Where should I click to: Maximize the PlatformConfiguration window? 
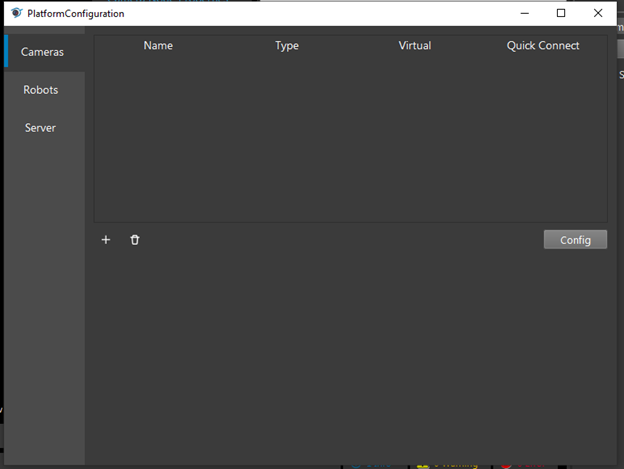(561, 13)
